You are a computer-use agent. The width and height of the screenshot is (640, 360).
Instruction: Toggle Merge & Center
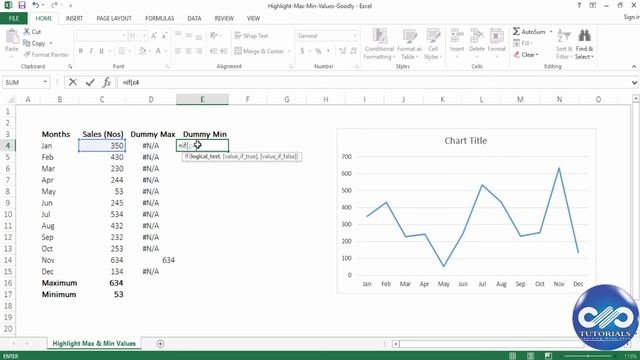coord(259,51)
